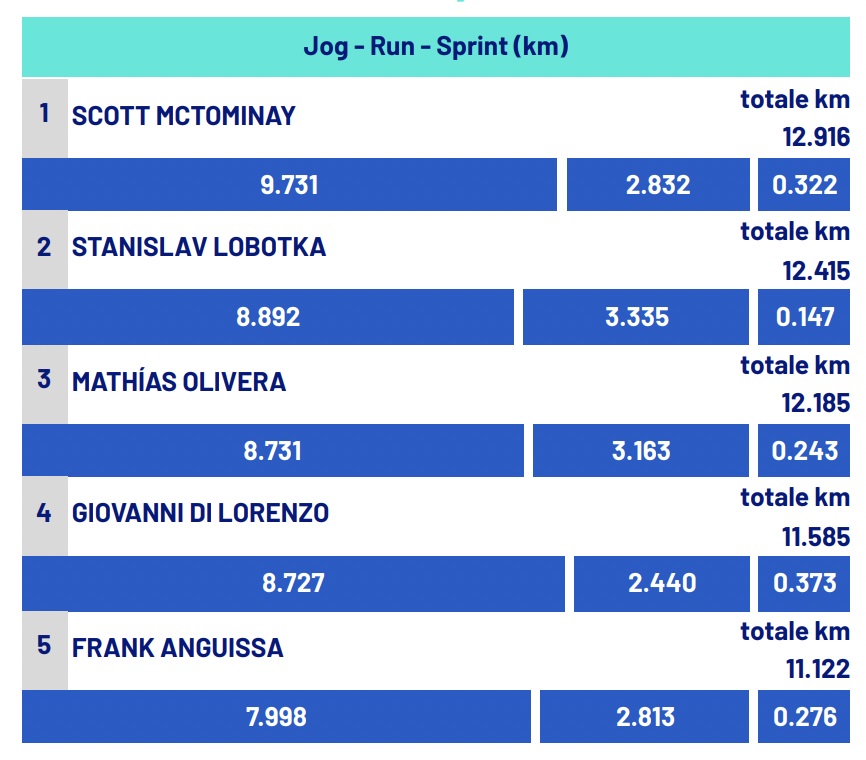Select player name Scott McTominay

(x=184, y=116)
